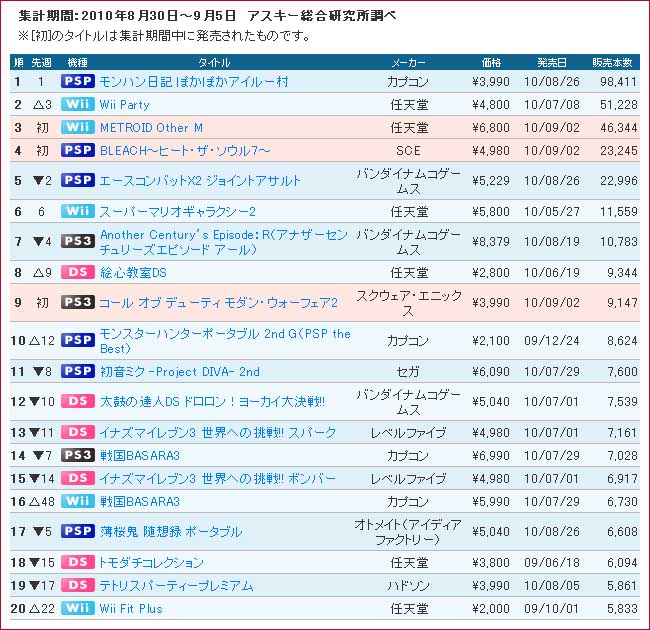
Task: Click the PS3 badge beside コール オブ デューティ
Action: pyautogui.click(x=78, y=302)
